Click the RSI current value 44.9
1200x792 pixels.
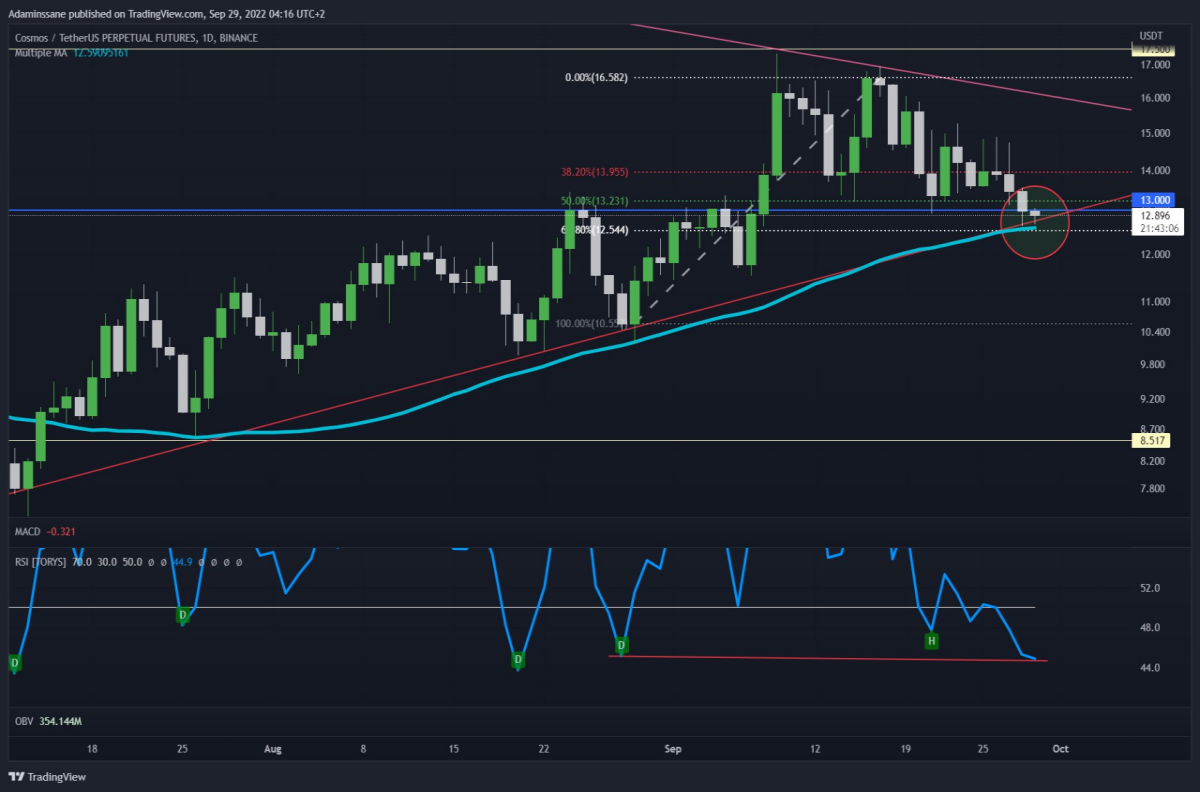pyautogui.click(x=183, y=563)
